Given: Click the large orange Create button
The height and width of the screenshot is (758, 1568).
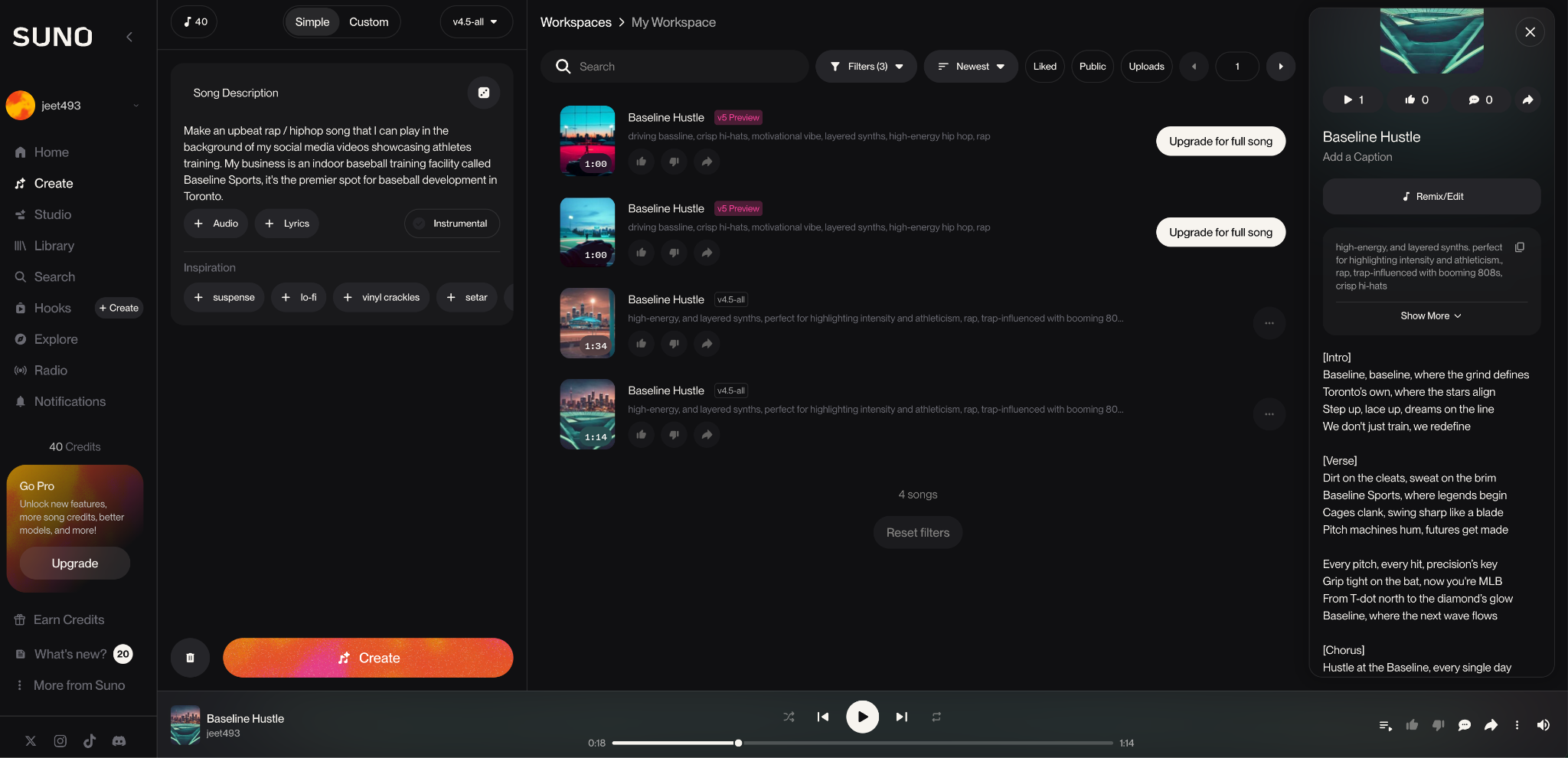Looking at the screenshot, I should click(x=368, y=658).
